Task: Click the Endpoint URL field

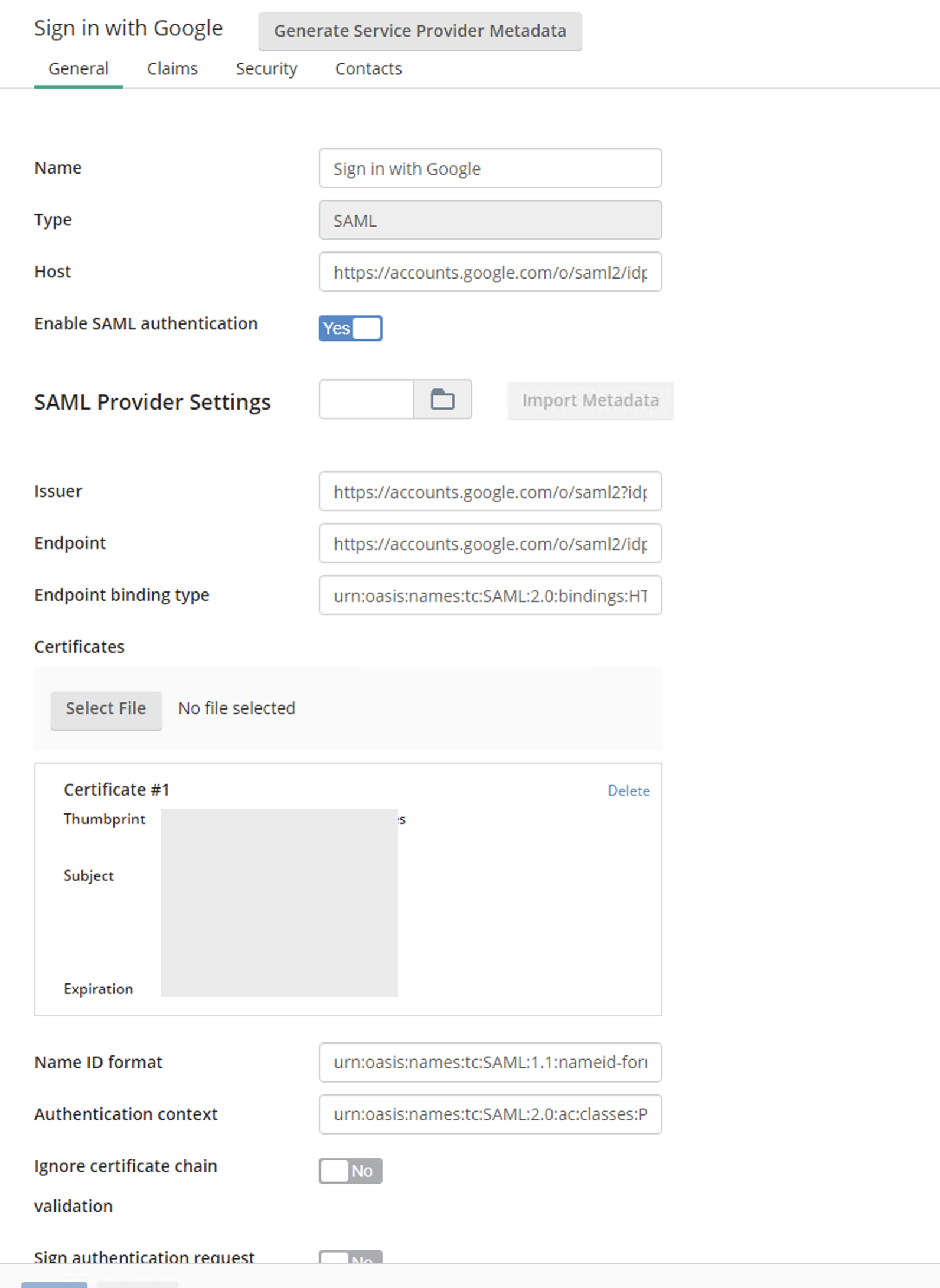Action: coord(490,544)
